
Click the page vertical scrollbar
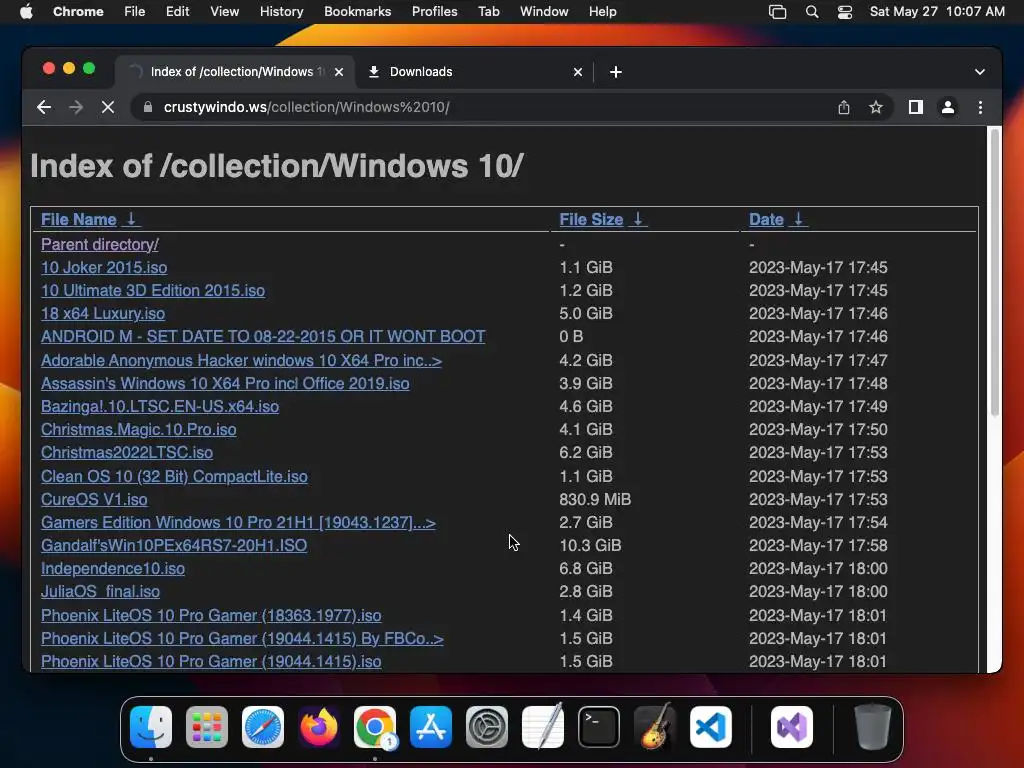(995, 273)
